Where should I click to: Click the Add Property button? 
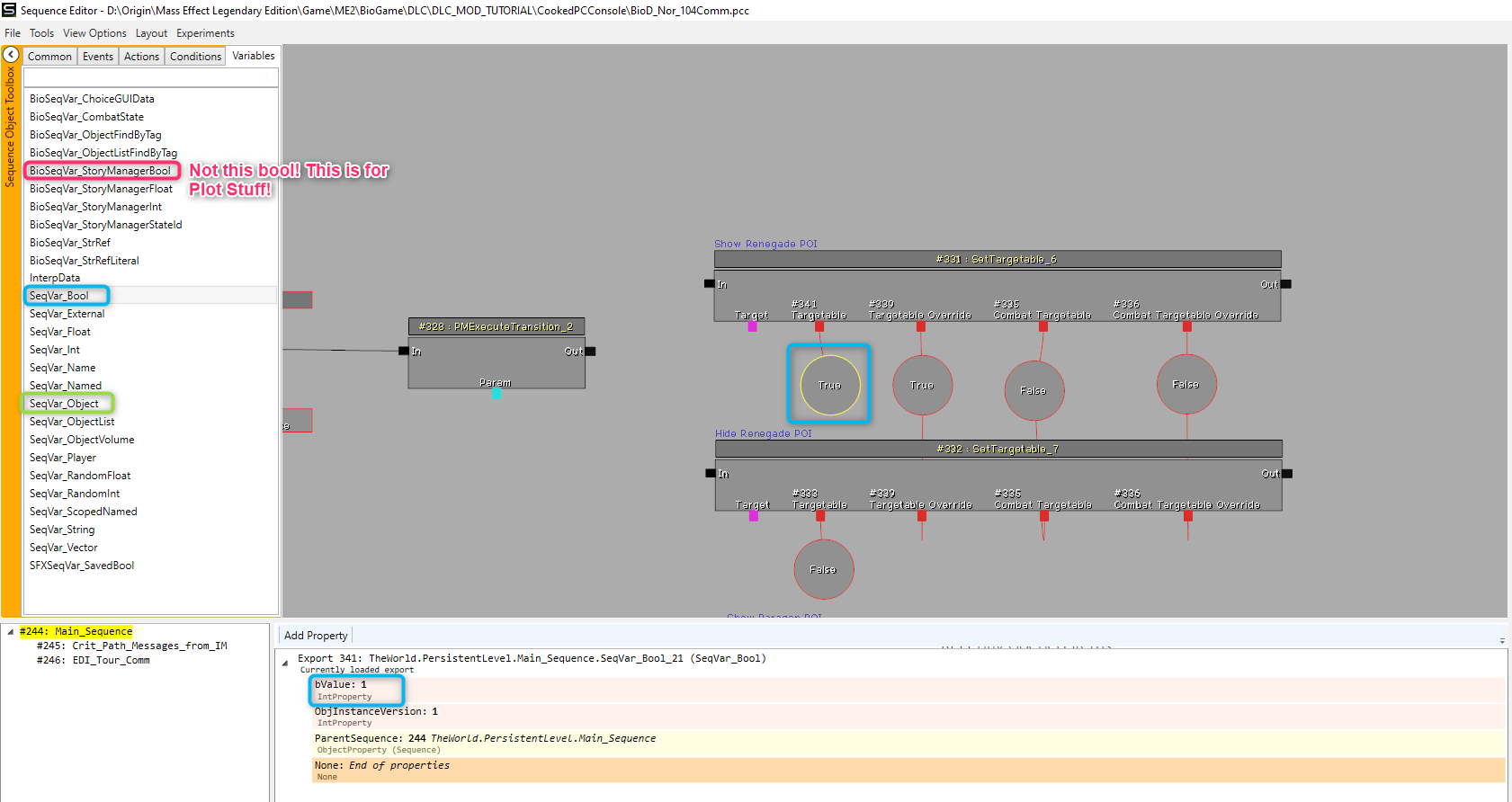(x=316, y=636)
